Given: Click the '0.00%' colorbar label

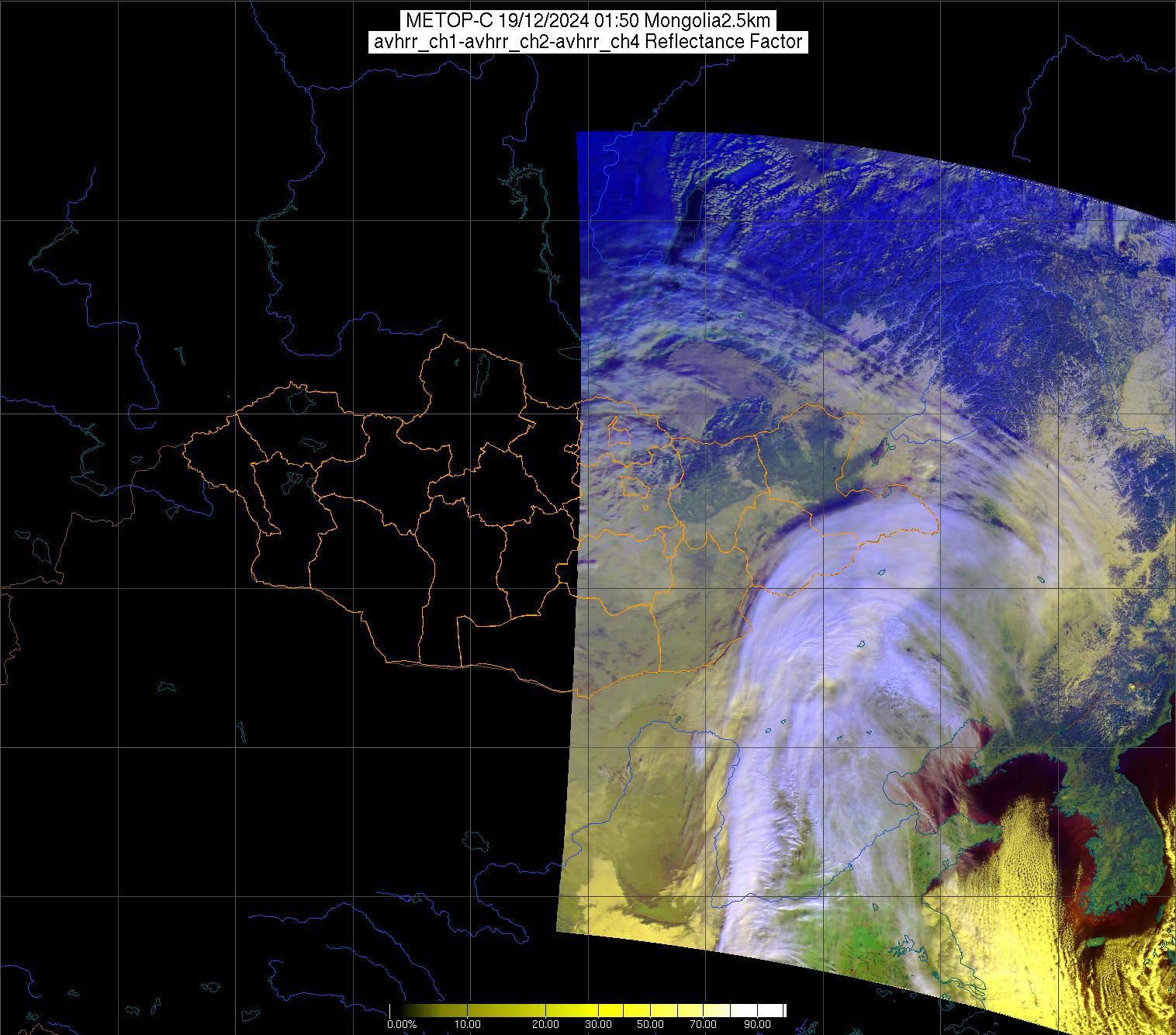Looking at the screenshot, I should (402, 1024).
